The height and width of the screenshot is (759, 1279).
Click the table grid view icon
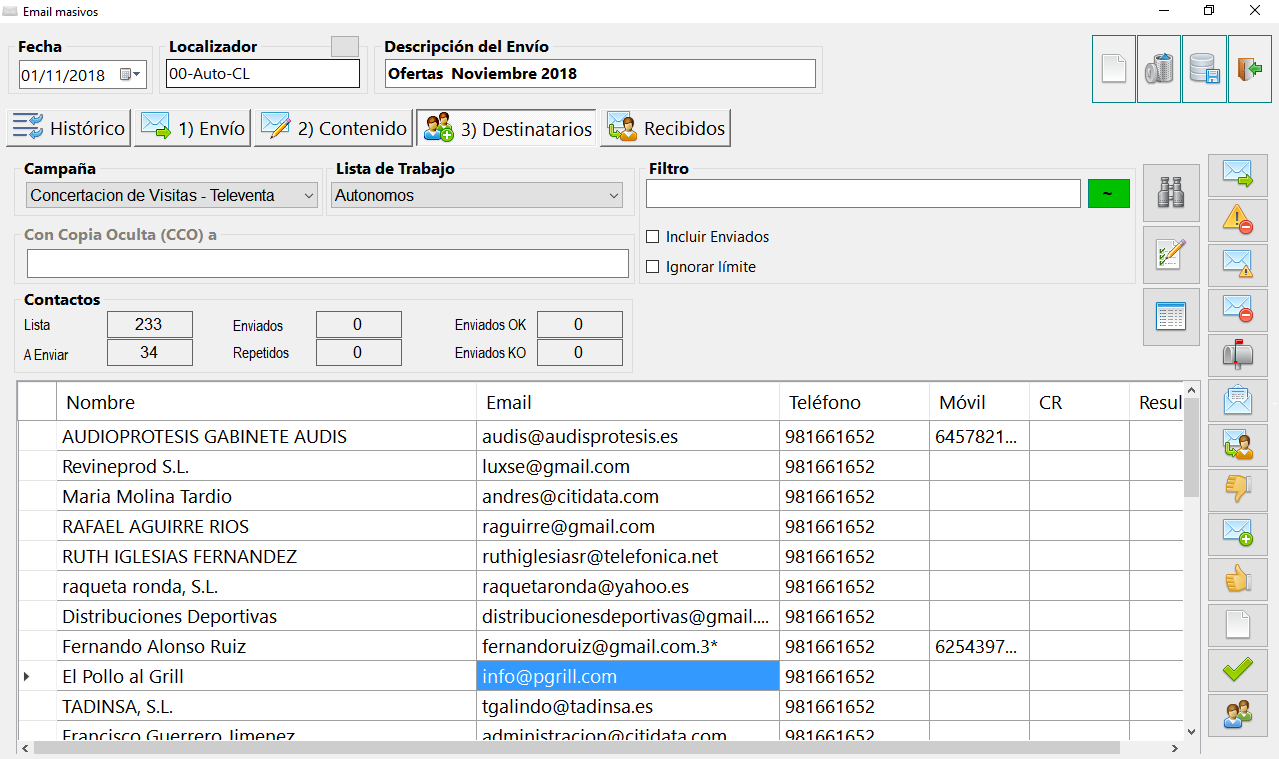[1171, 317]
